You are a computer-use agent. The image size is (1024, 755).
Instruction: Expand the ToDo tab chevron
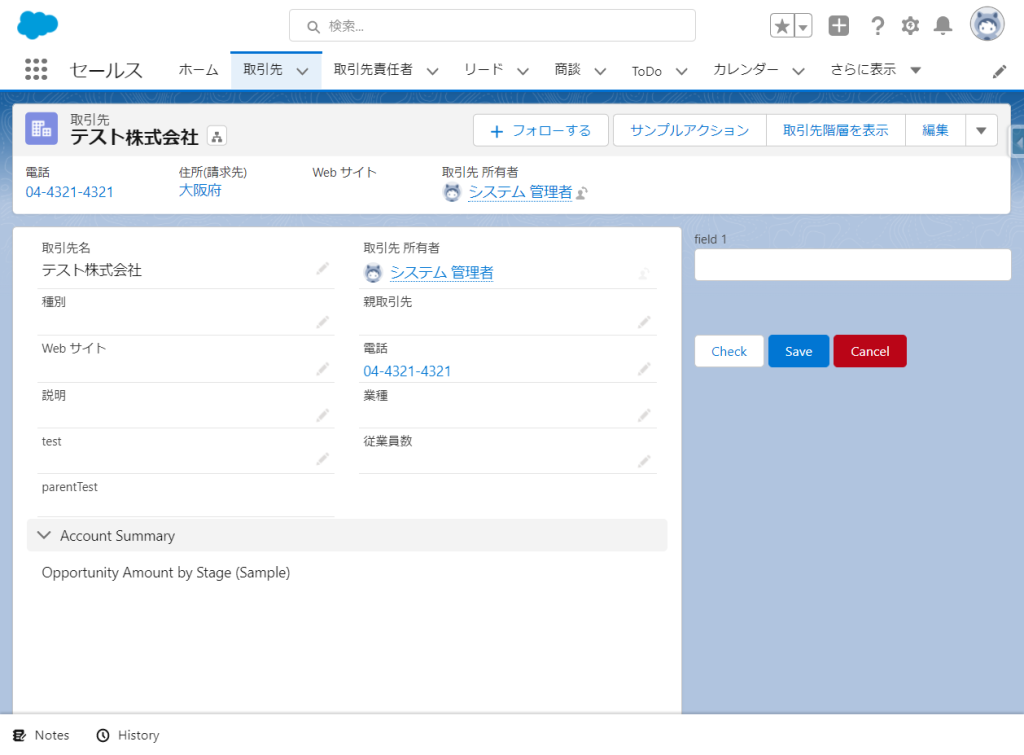681,71
